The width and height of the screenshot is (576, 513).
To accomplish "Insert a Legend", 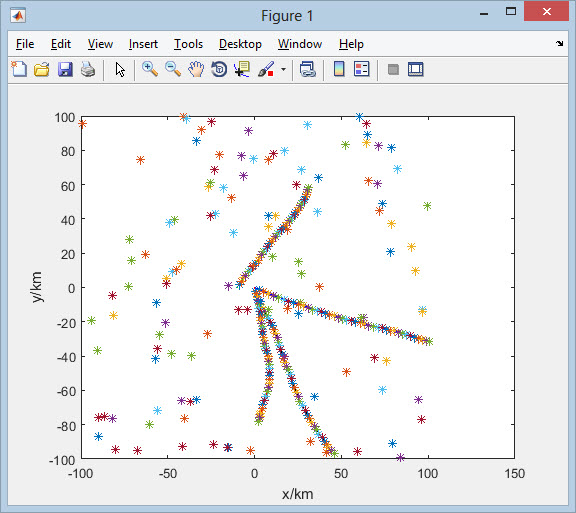I will 361,69.
